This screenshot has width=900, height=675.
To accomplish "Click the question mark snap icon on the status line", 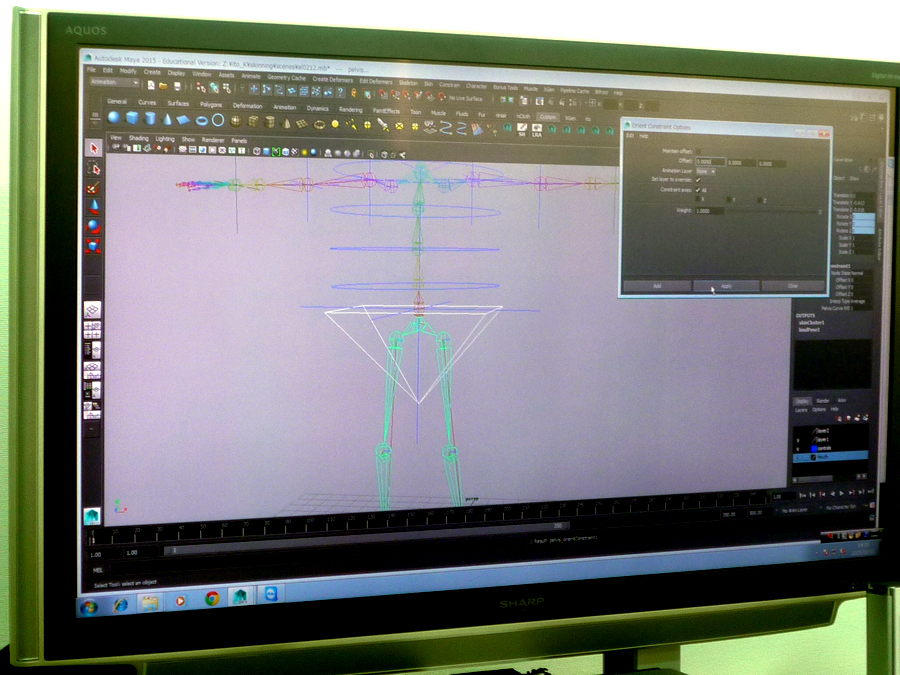I will click(340, 91).
